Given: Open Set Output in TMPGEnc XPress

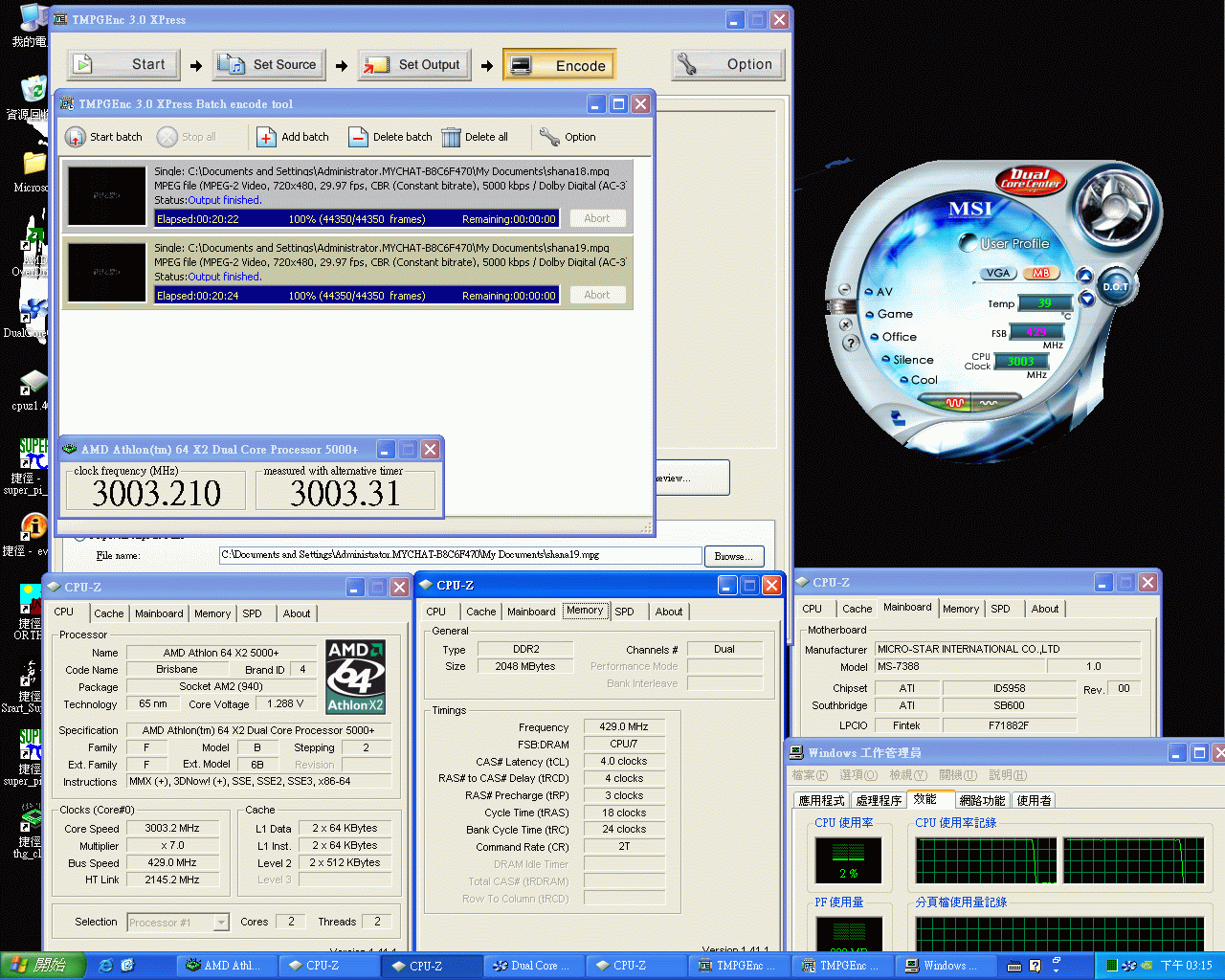Looking at the screenshot, I should click(x=414, y=64).
